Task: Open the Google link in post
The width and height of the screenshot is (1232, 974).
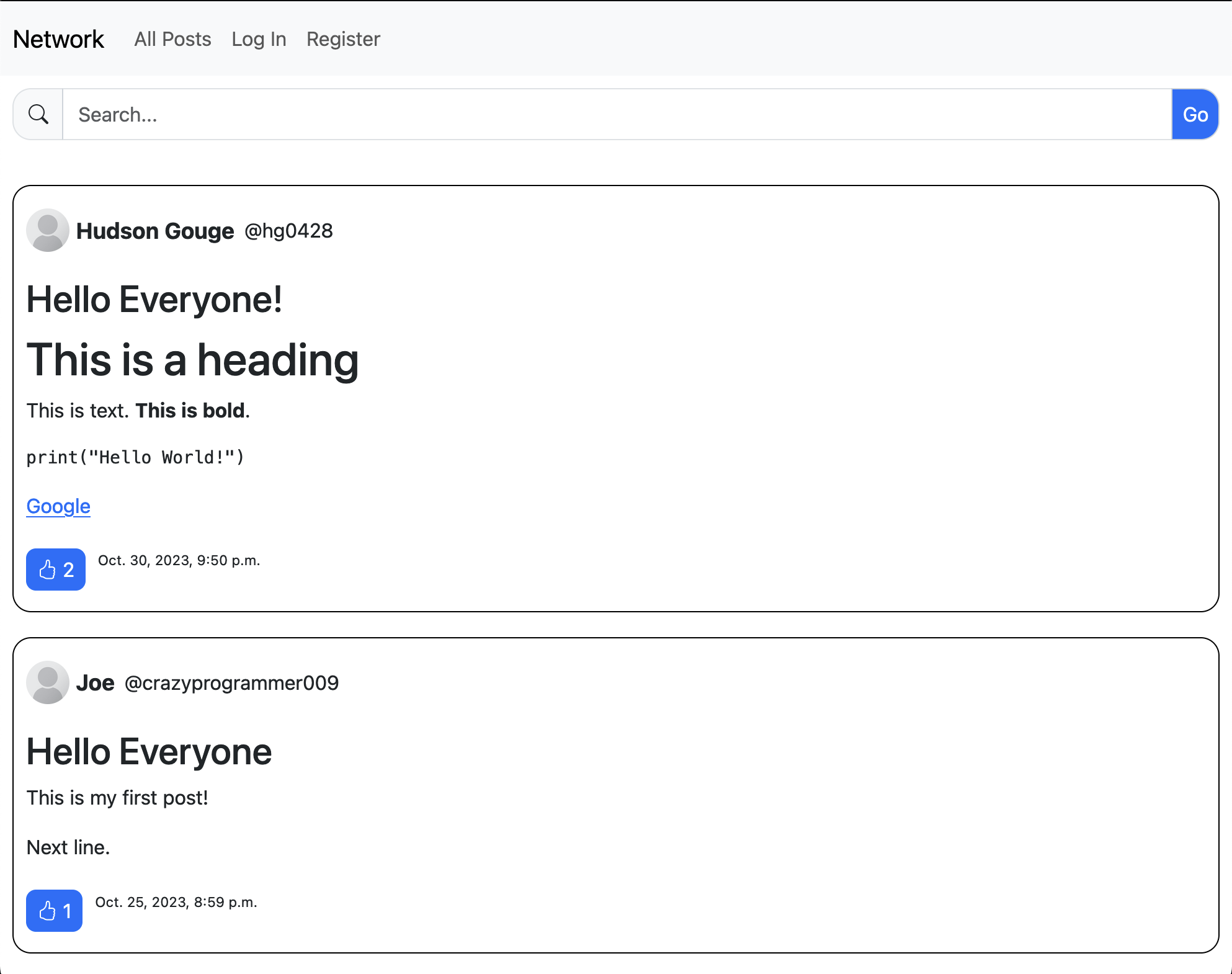Action: point(58,506)
